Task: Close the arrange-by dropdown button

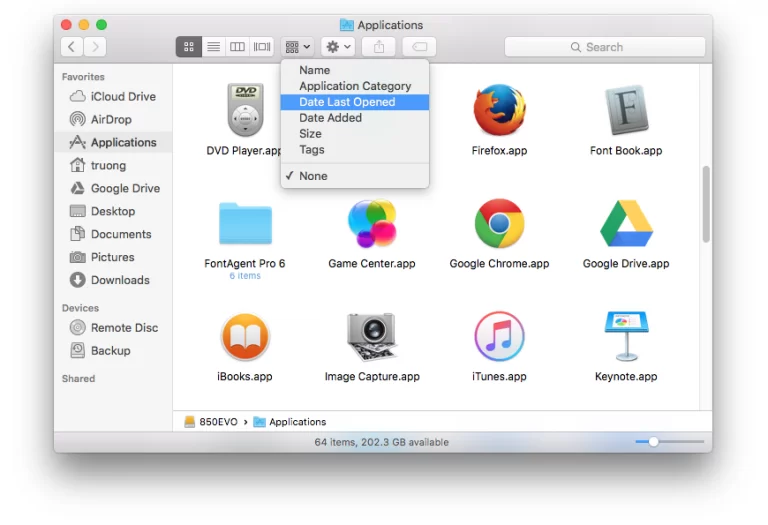Action: click(x=298, y=47)
